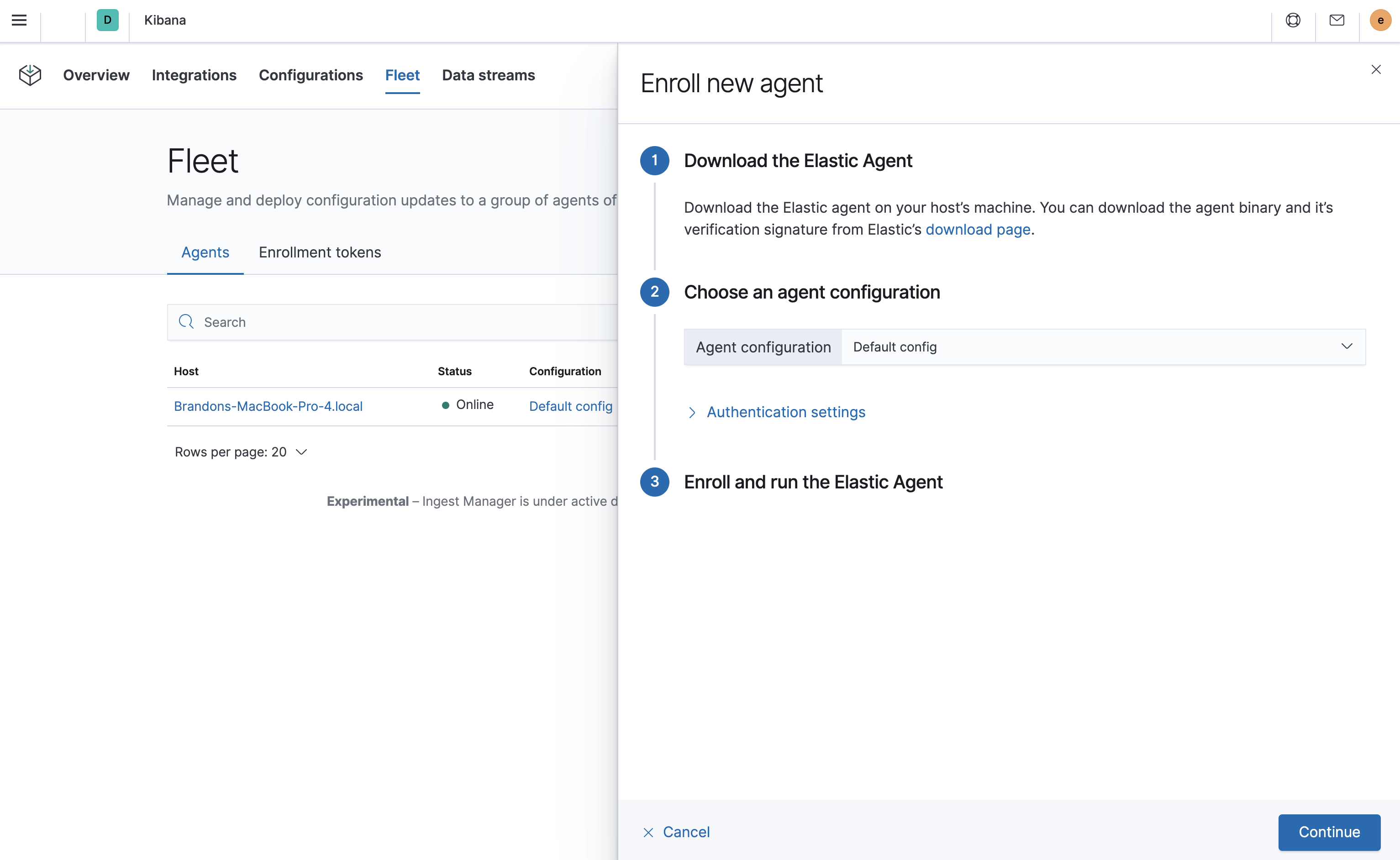This screenshot has width=1400, height=860.
Task: Switch to the Data streams tab
Action: [x=488, y=75]
